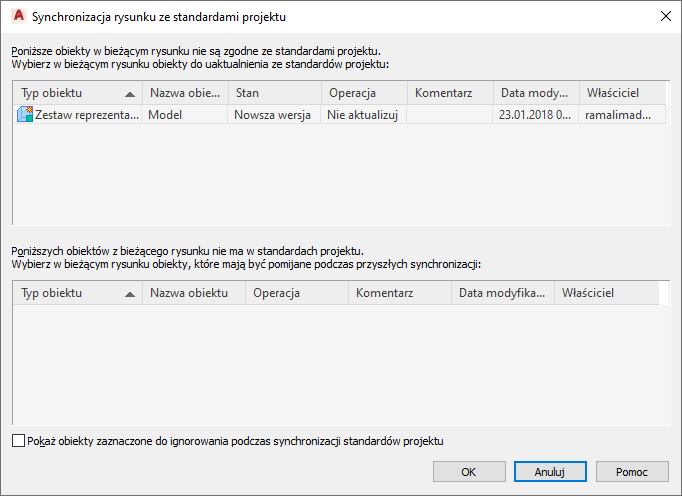
Task: Sort lower list by Typ obiektu header
Action: click(76, 293)
